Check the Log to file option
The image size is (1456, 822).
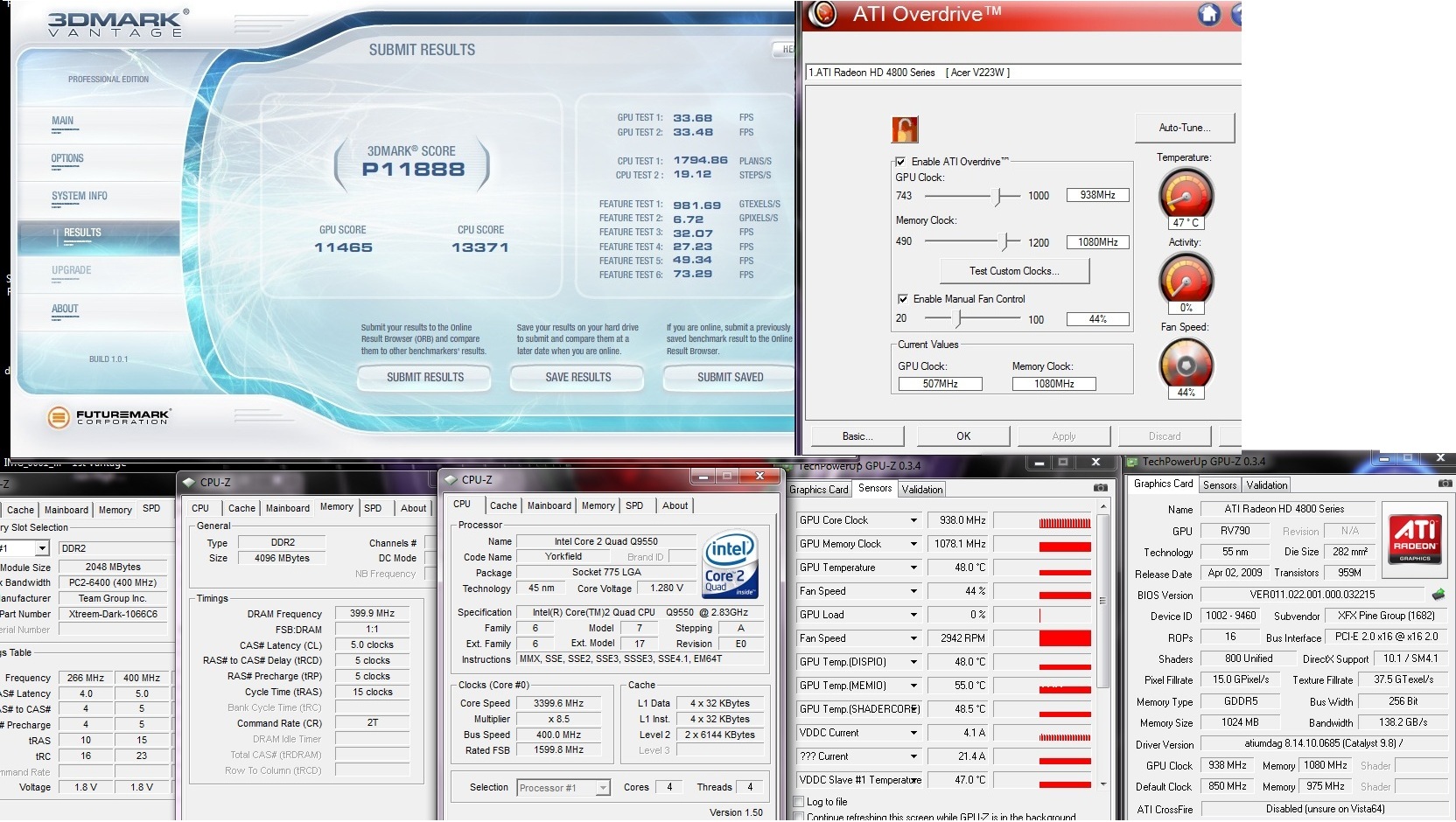coord(799,802)
